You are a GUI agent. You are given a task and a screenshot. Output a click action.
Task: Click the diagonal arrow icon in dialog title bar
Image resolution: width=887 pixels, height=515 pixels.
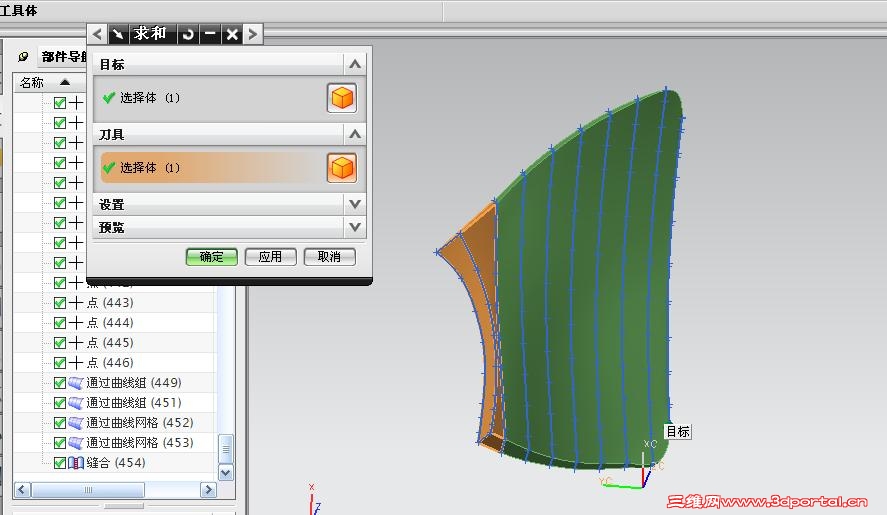118,34
